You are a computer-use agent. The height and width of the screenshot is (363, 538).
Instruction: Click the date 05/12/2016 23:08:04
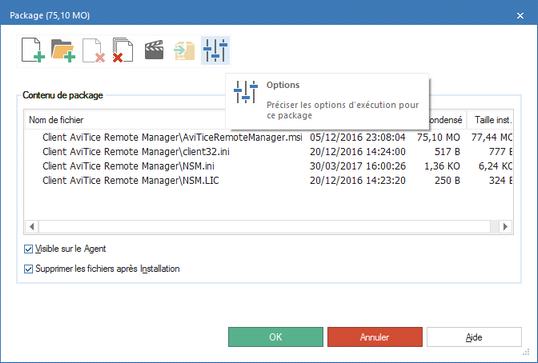click(358, 137)
